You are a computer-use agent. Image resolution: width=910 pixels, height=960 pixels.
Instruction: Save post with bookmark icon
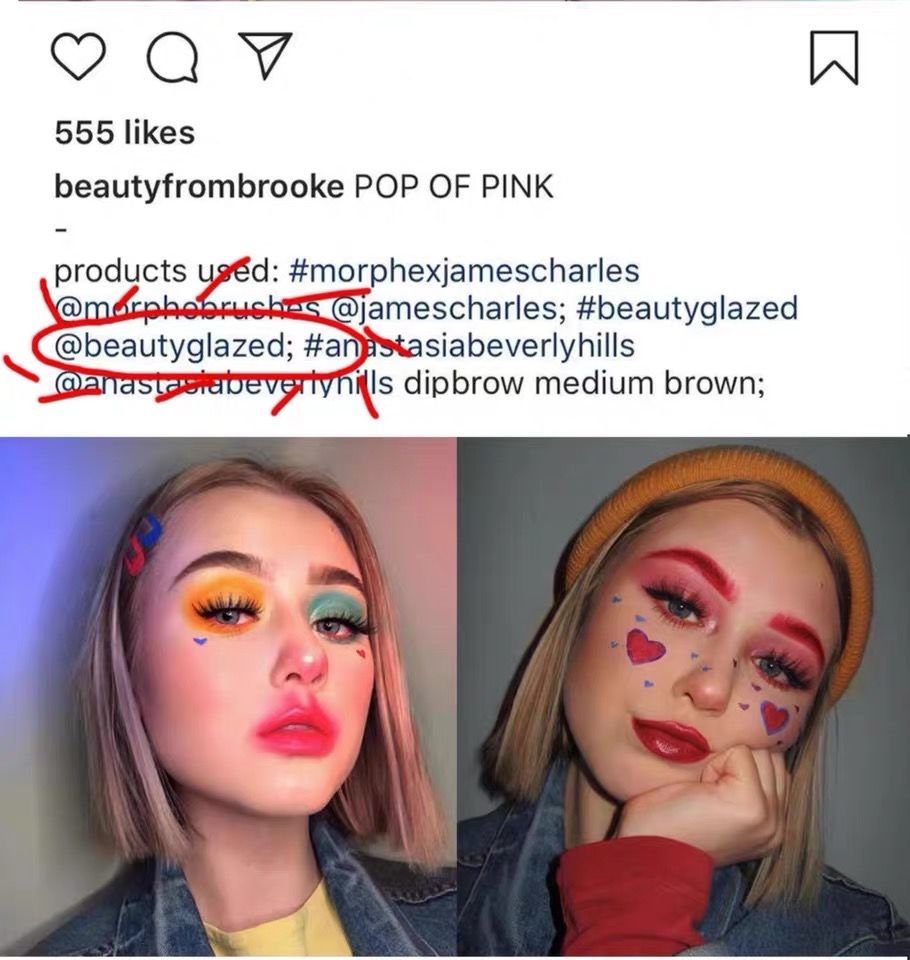pos(834,57)
